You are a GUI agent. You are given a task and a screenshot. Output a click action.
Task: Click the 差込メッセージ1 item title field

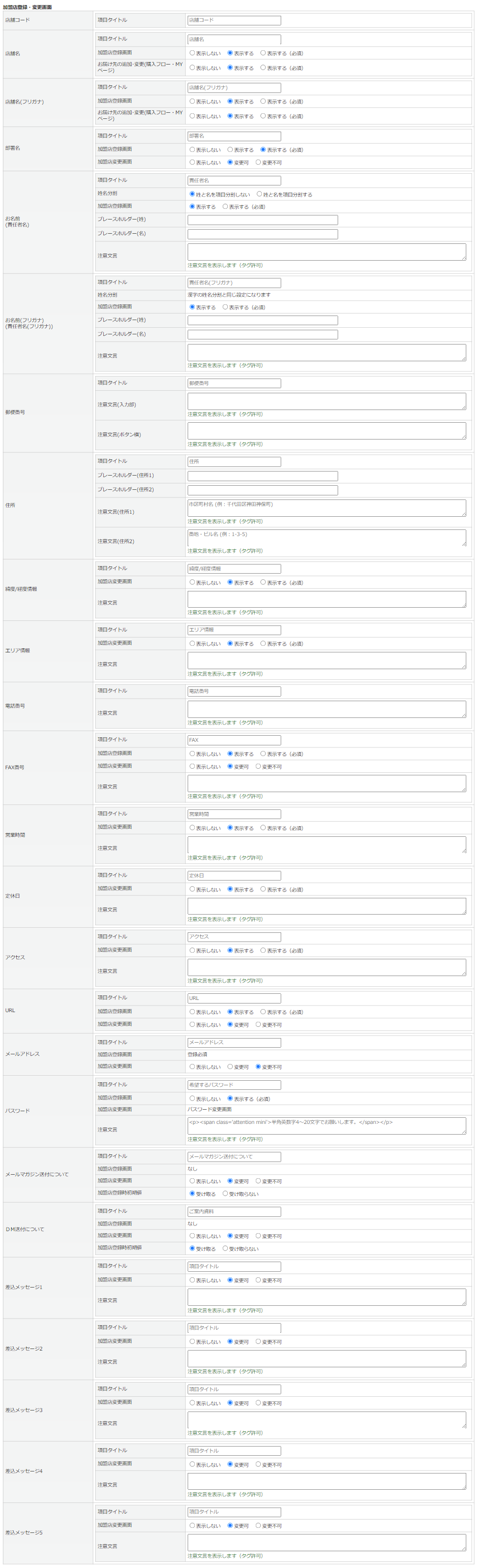click(234, 1267)
